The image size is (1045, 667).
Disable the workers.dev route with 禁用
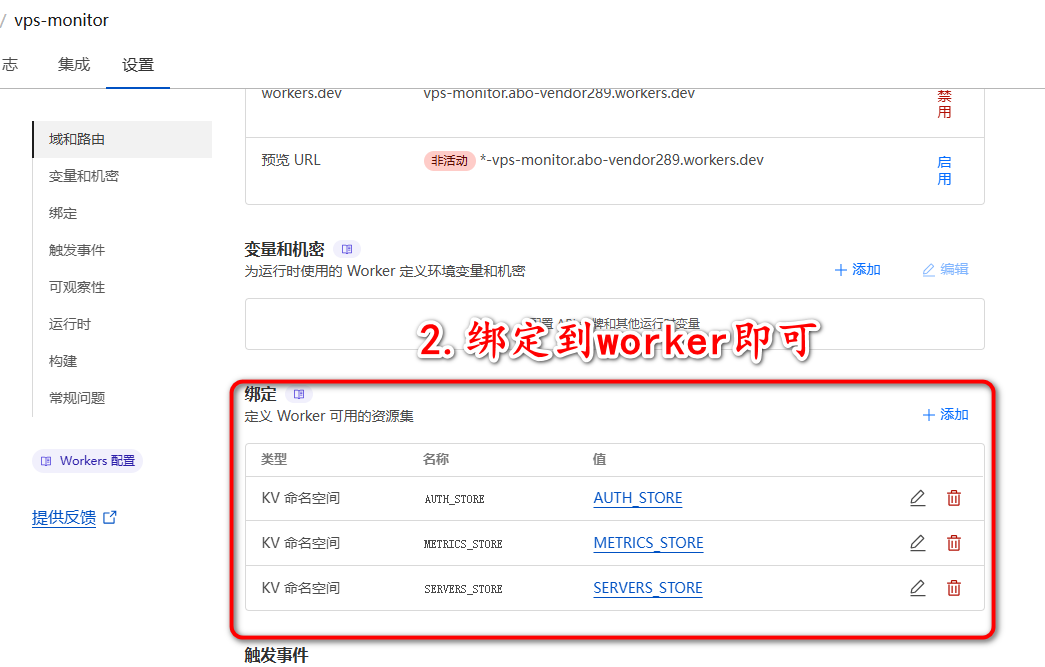pos(944,104)
